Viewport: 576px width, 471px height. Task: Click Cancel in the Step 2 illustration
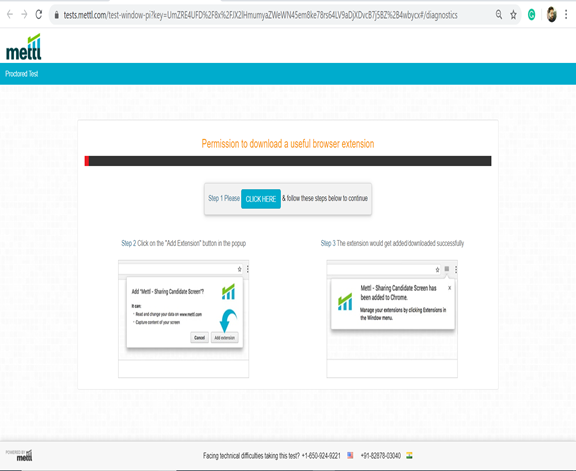click(x=199, y=338)
